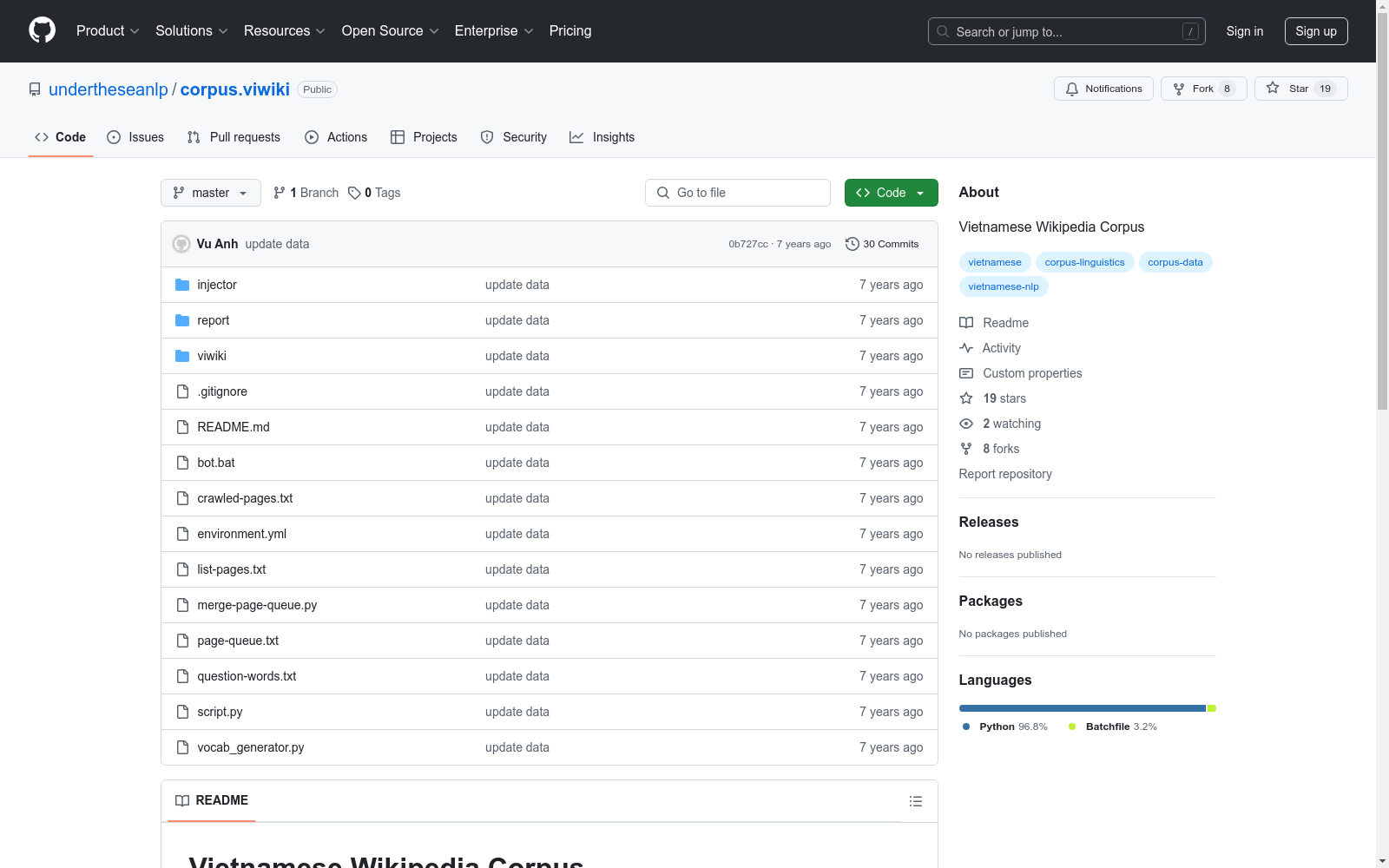Click the Custom properties icon
Image resolution: width=1389 pixels, height=868 pixels.
pyautogui.click(x=966, y=373)
